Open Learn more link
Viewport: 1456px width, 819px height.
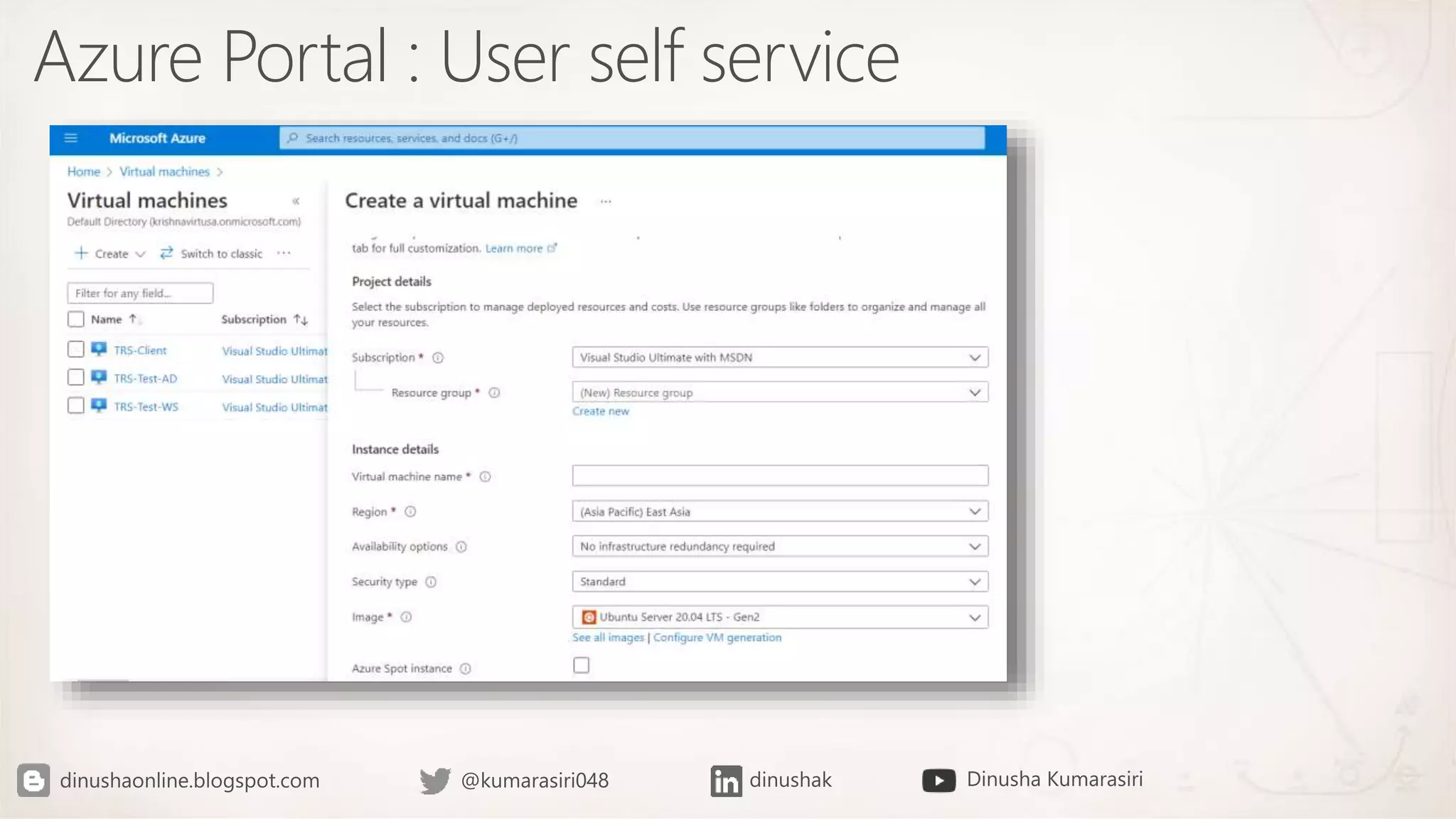coord(514,248)
